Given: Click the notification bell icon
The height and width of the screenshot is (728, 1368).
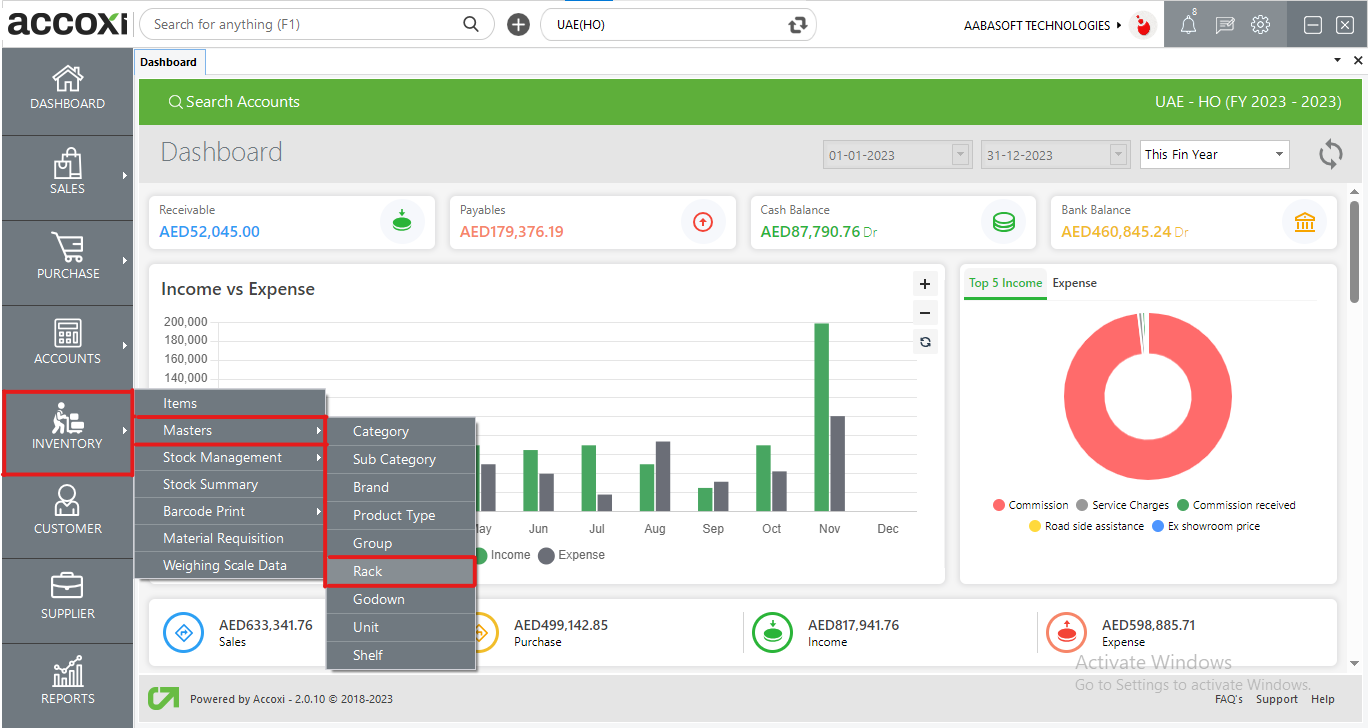Looking at the screenshot, I should point(1188,25).
